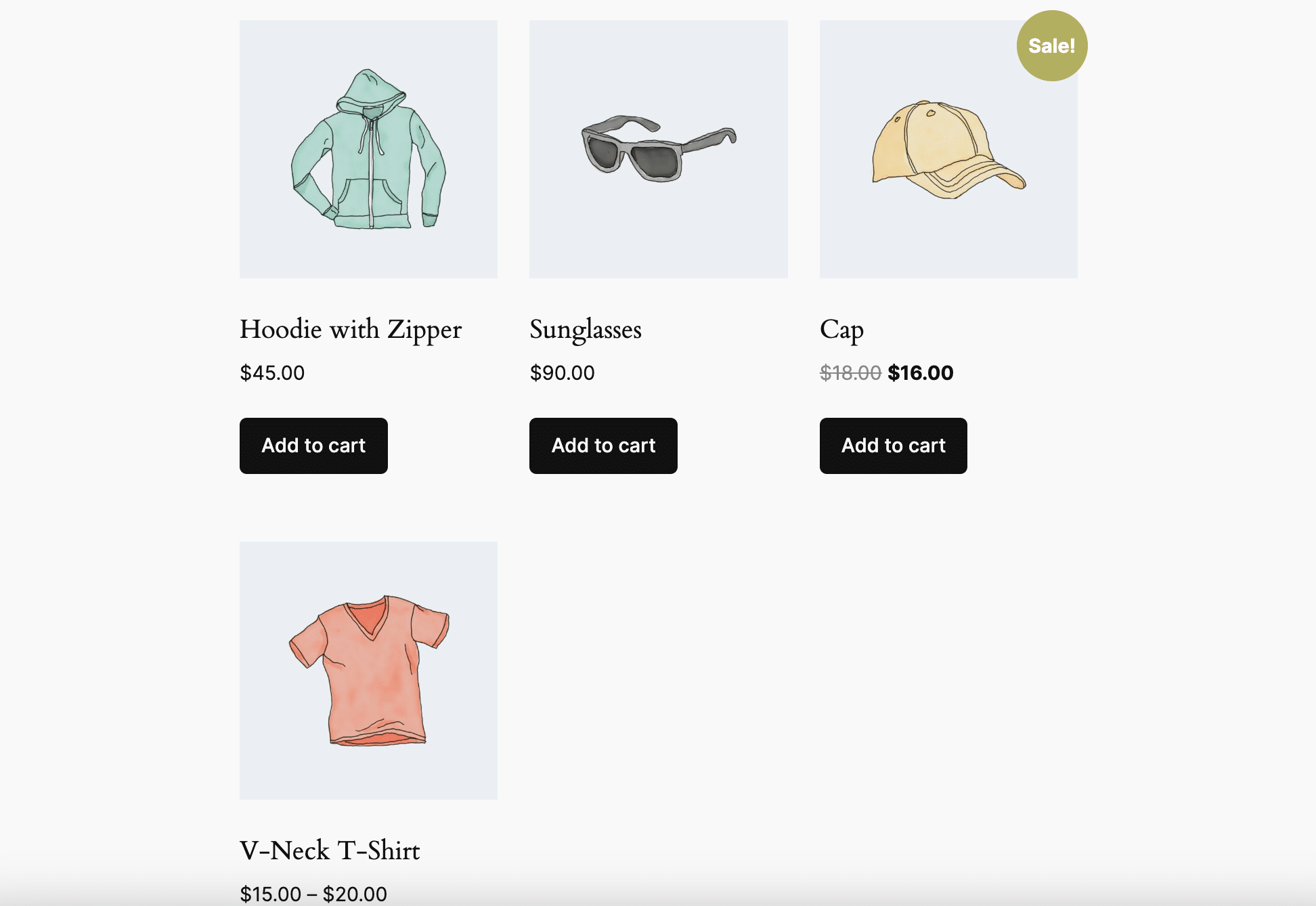This screenshot has width=1316, height=906.
Task: Open the Sunglasses product title link
Action: tap(586, 330)
